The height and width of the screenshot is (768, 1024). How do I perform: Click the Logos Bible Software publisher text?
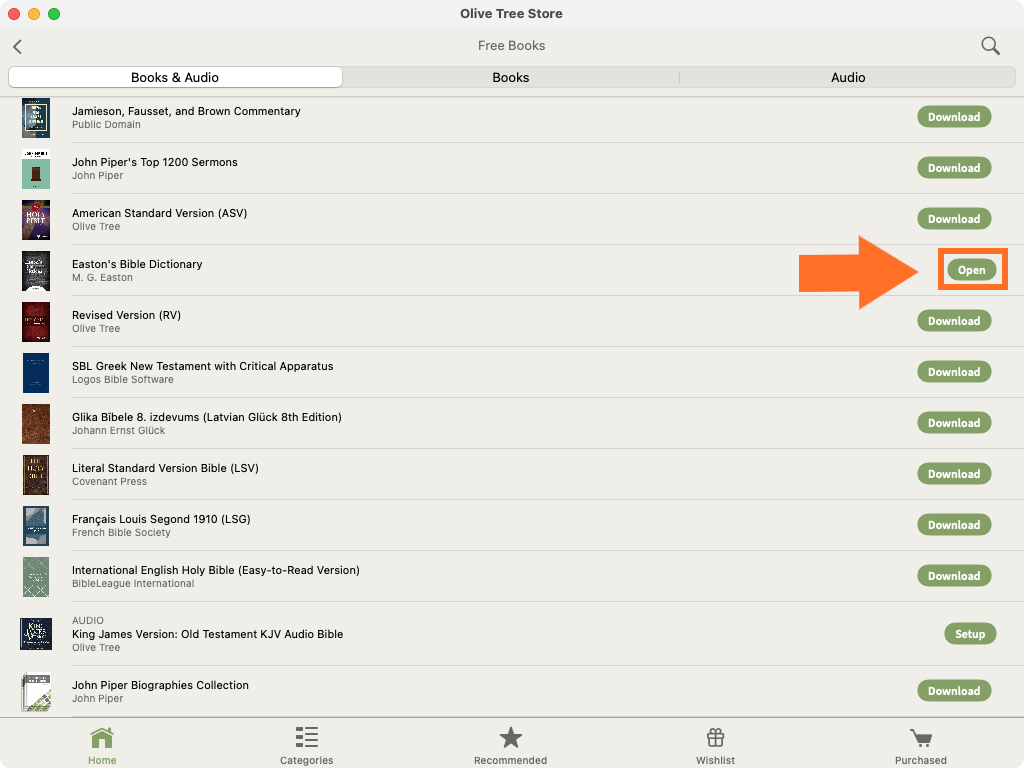[123, 379]
